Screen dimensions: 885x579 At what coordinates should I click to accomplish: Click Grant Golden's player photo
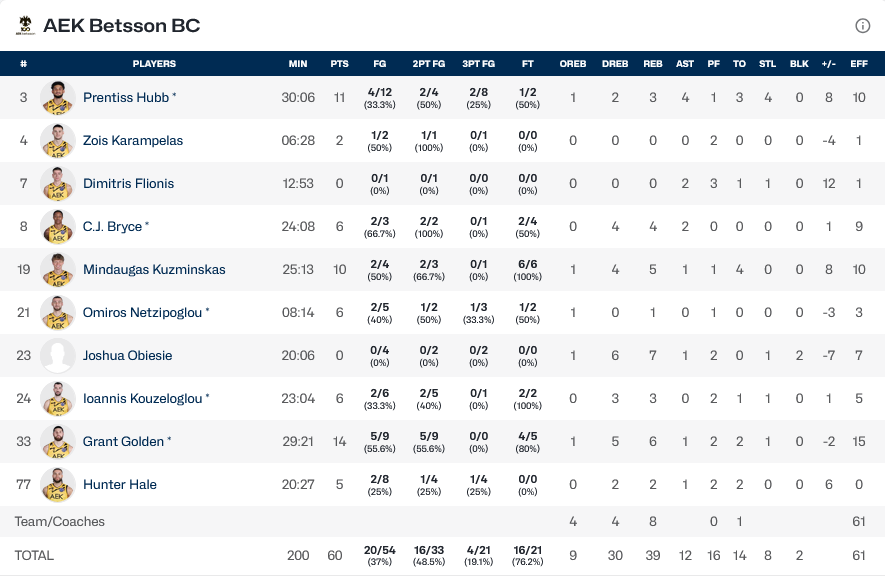click(58, 442)
